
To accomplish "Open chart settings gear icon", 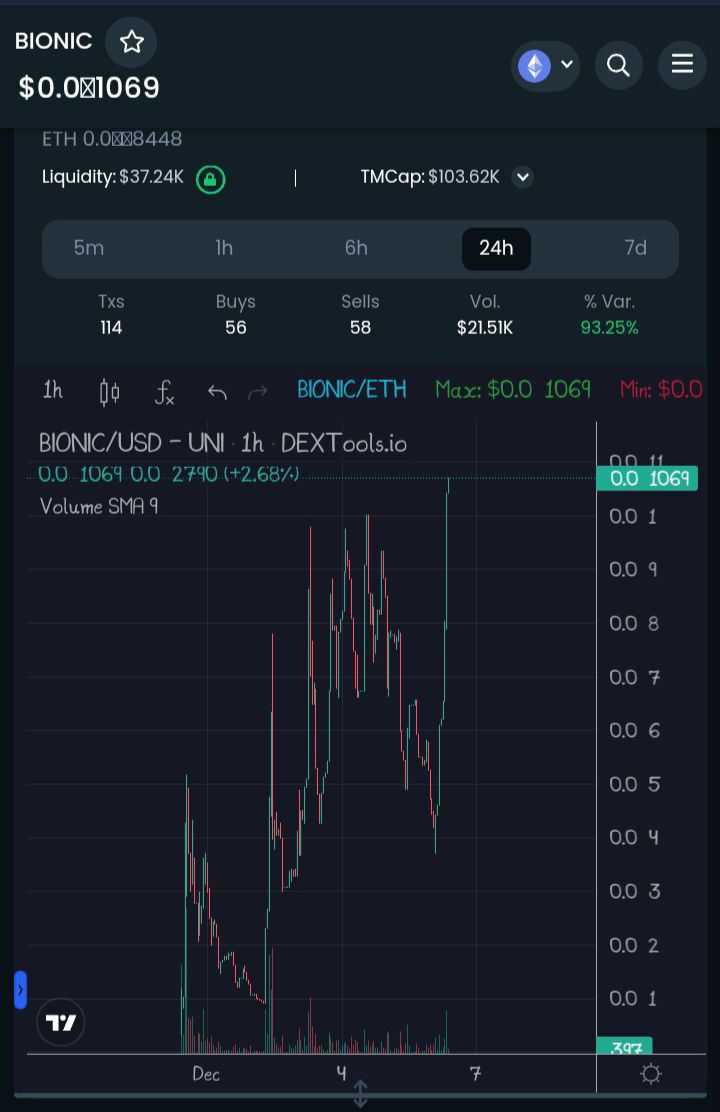I will coord(650,1074).
